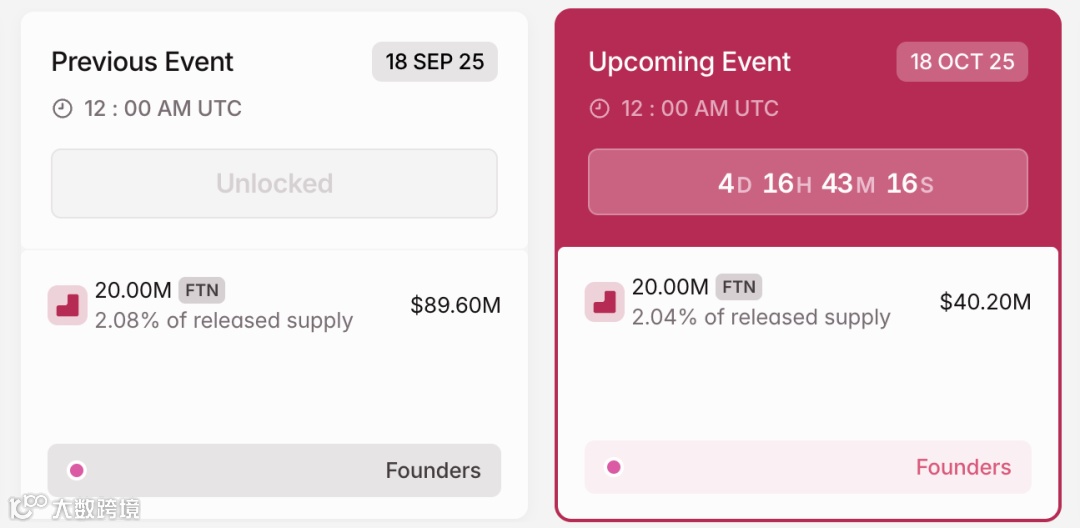Select the FTN tag in Upcoming Event

click(739, 288)
